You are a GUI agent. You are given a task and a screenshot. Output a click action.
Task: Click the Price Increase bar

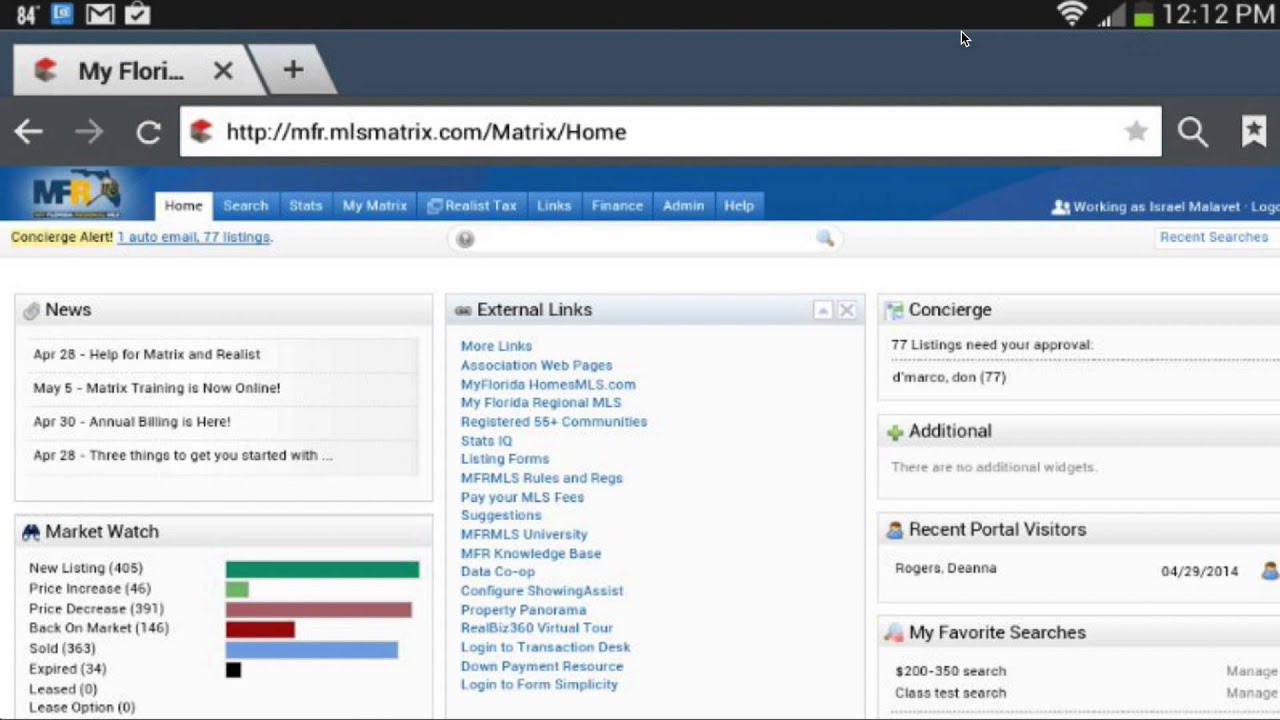click(237, 589)
